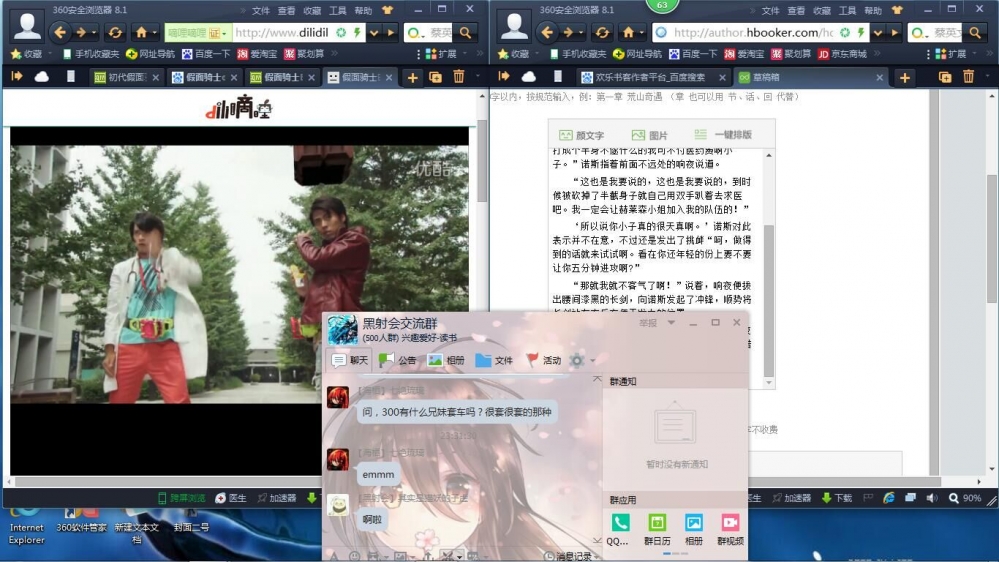Open the QQ group settings gear
The height and width of the screenshot is (562, 999).
click(x=577, y=361)
